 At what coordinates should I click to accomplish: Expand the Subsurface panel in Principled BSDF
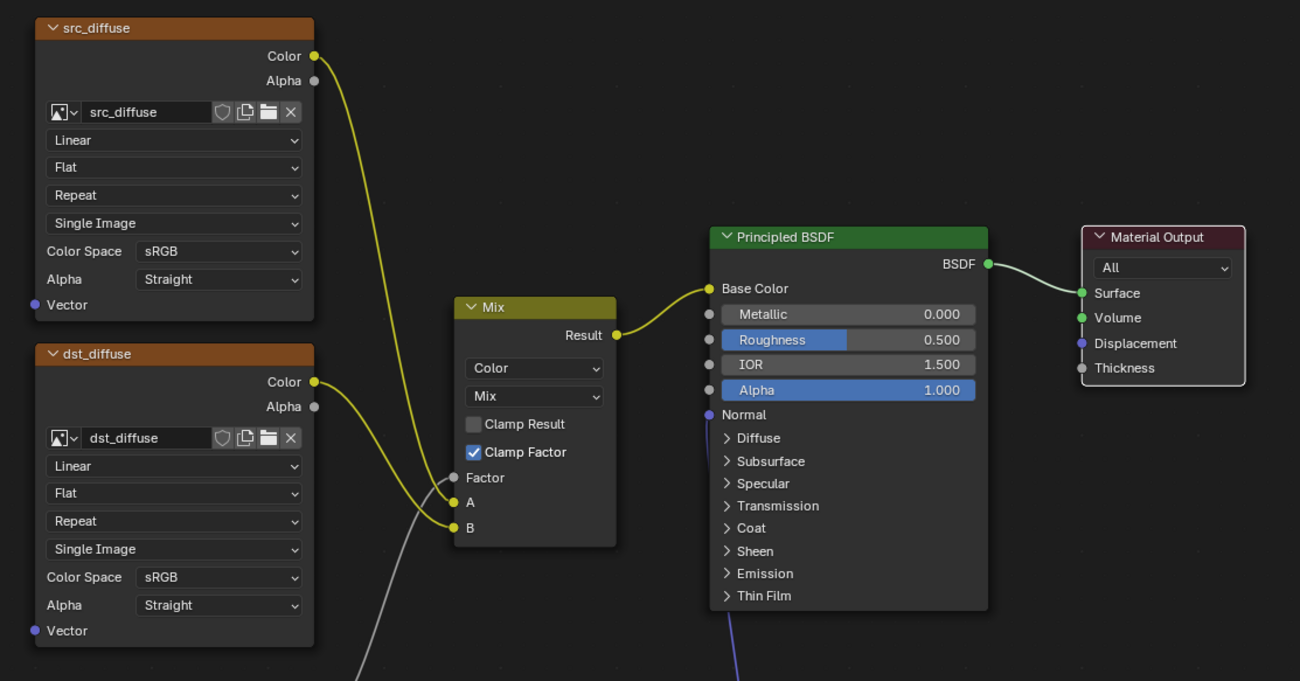[x=728, y=461]
